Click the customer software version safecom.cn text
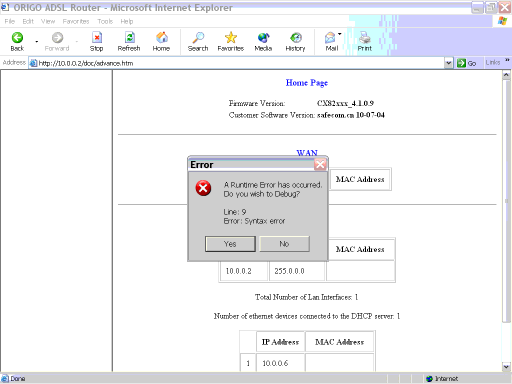Image resolution: width=512 pixels, height=384 pixels. click(x=351, y=115)
